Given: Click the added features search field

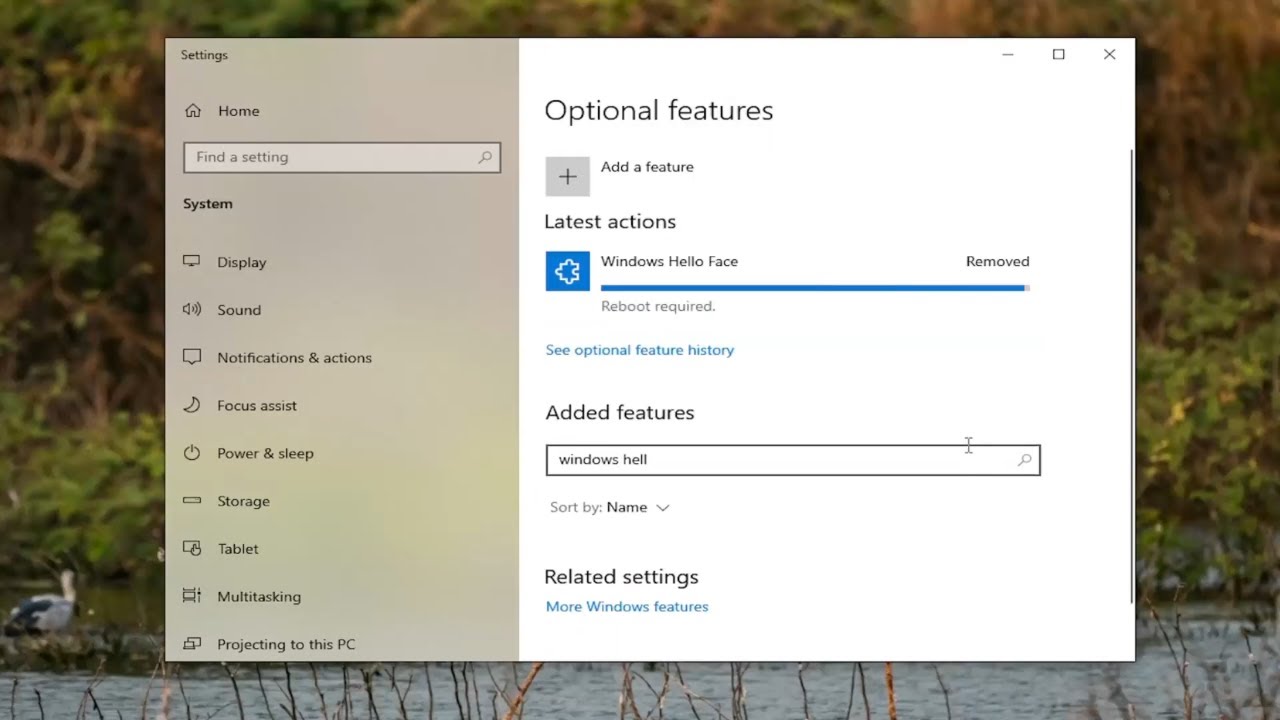Looking at the screenshot, I should [793, 460].
